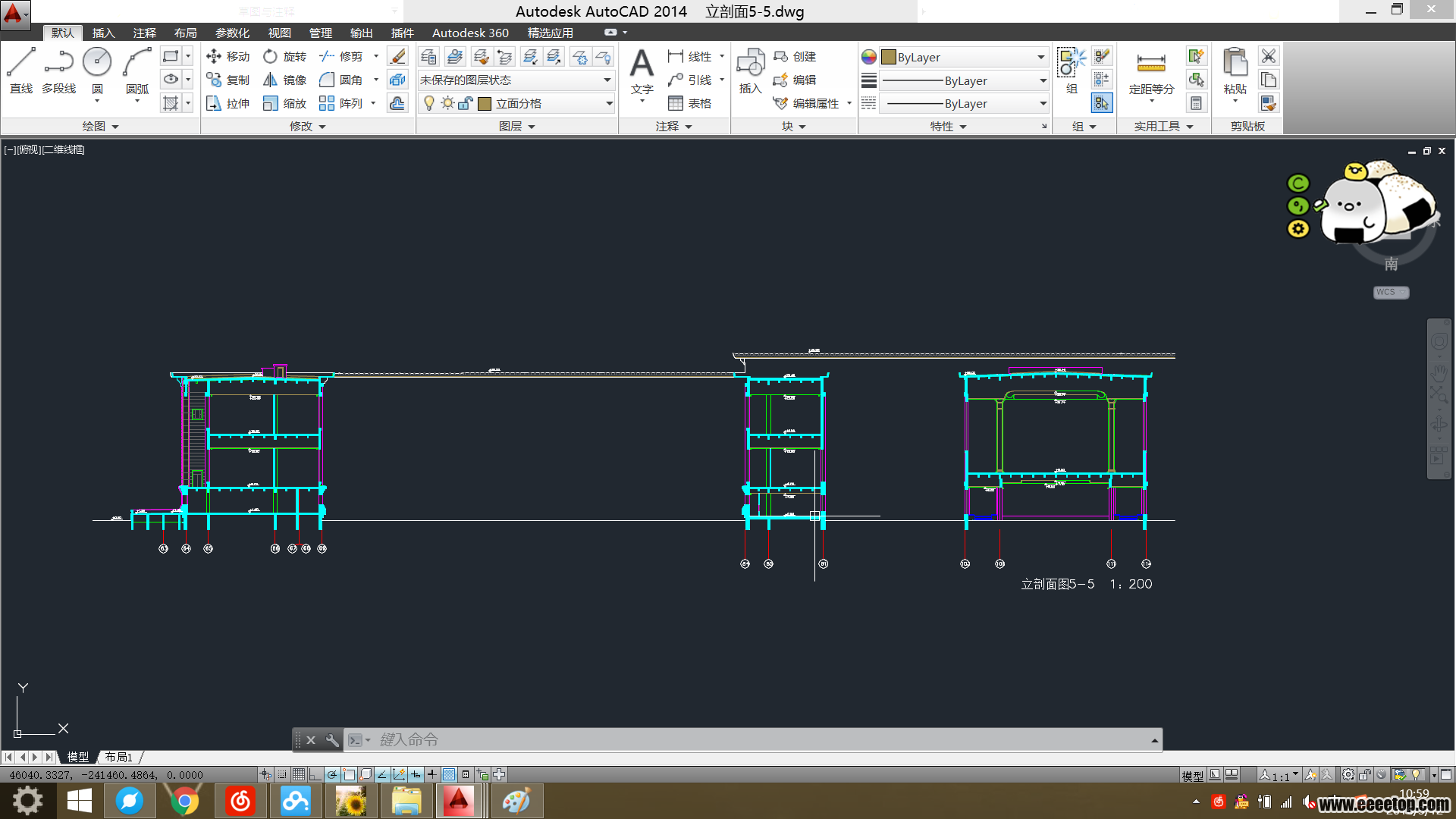
Task: Open the Autodesk 360 ribbon tab
Action: pos(470,33)
